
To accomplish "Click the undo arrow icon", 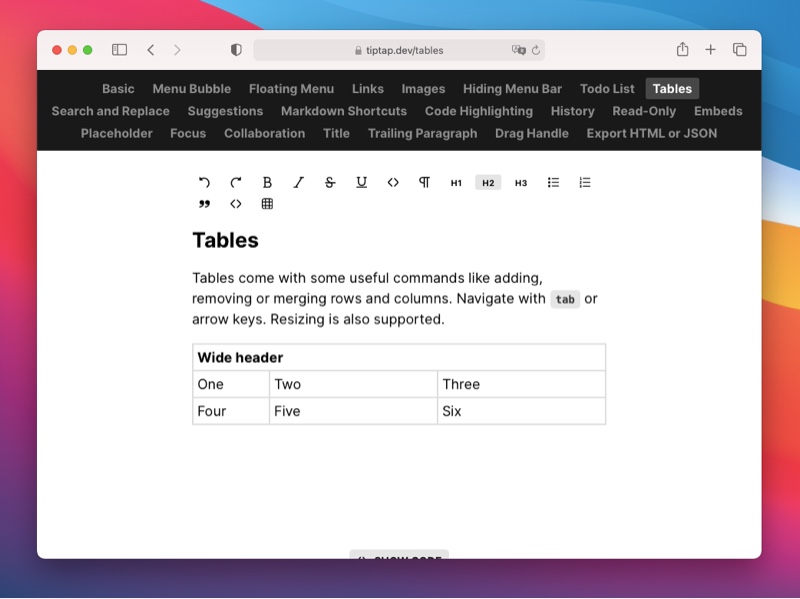I will (x=204, y=182).
